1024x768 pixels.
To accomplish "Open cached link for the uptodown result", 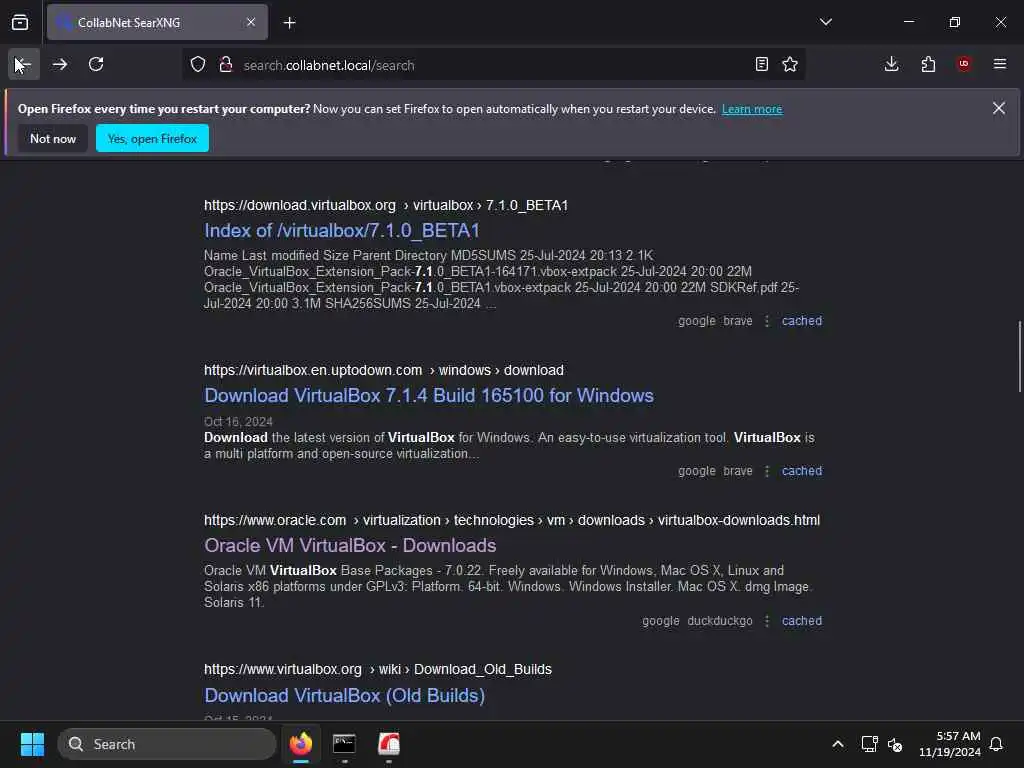I will [x=802, y=471].
